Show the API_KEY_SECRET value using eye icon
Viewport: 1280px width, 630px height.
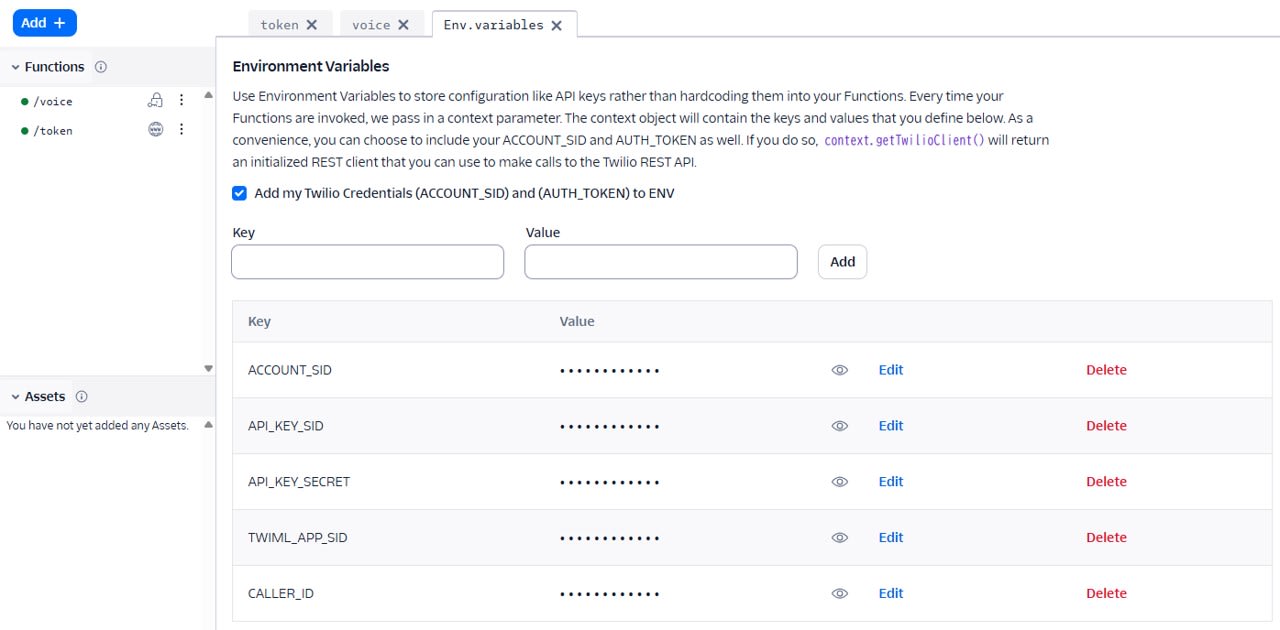click(840, 482)
